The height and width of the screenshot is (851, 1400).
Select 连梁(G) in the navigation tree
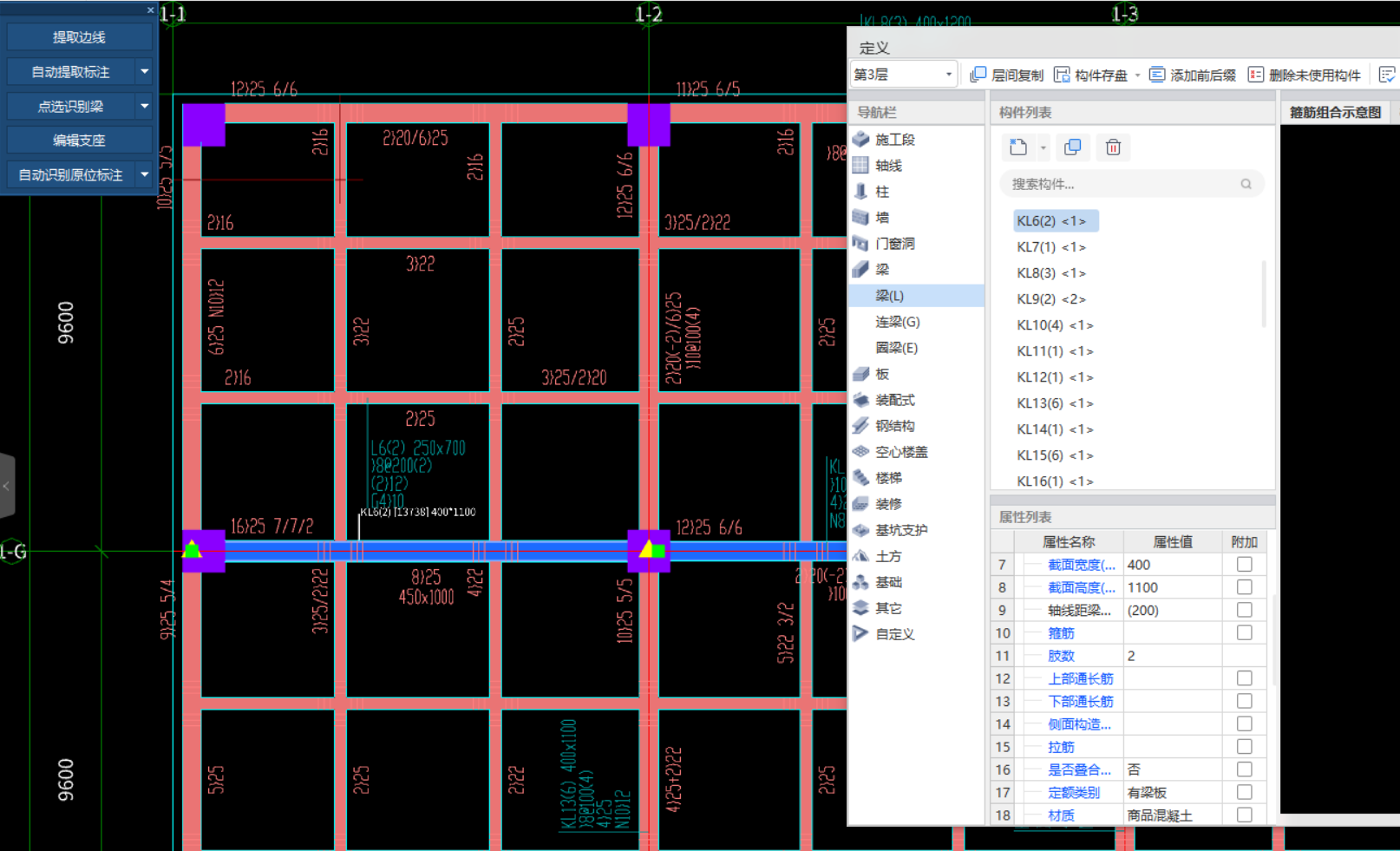point(897,322)
